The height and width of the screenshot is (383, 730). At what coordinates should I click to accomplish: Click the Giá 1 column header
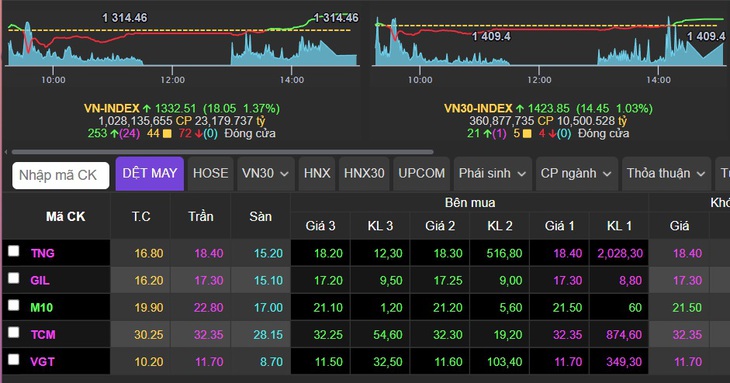pos(560,226)
